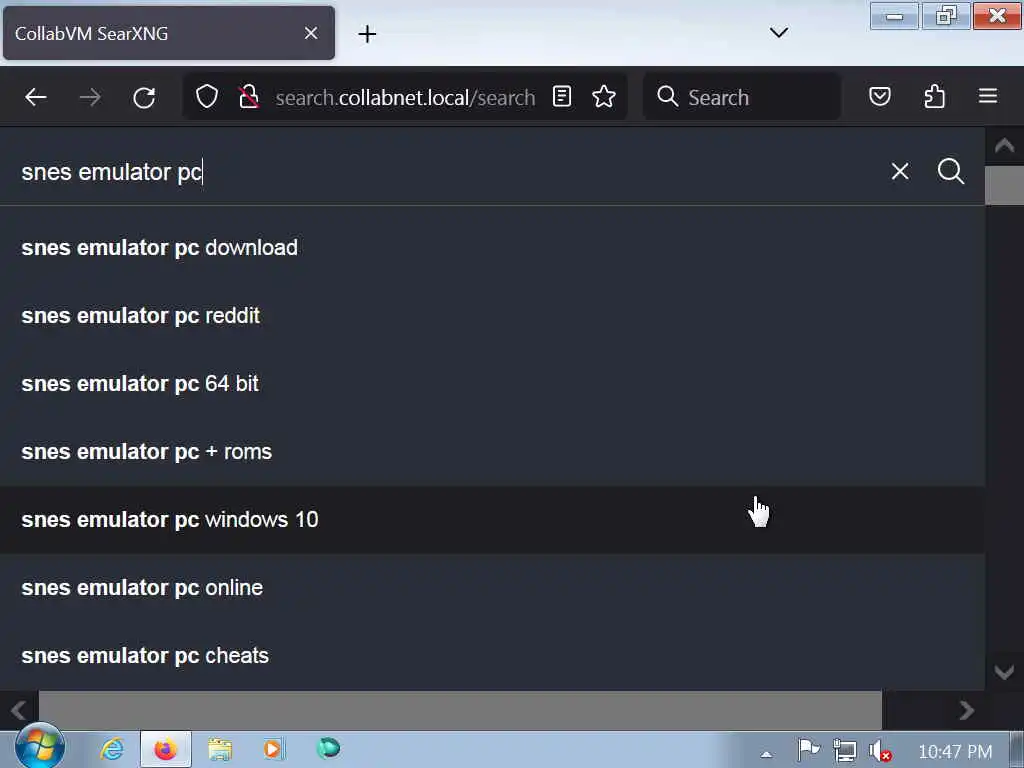Screen dimensions: 1024x768
Task: Choose suggestion 'snes emulator pc windows 10'
Action: pos(492,519)
